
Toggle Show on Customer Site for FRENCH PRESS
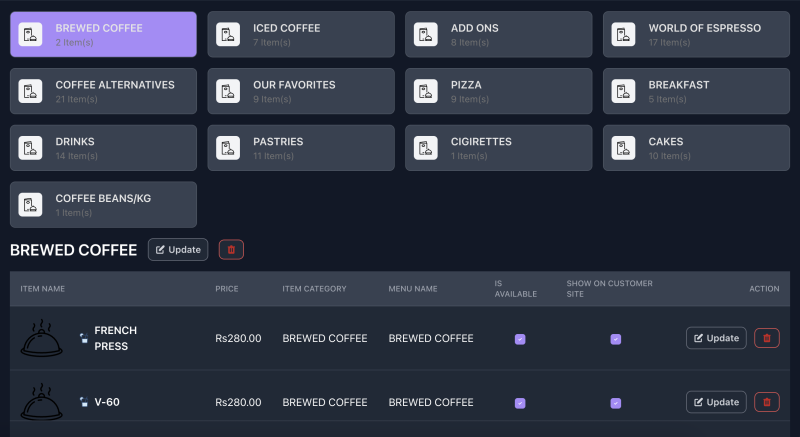click(x=616, y=339)
